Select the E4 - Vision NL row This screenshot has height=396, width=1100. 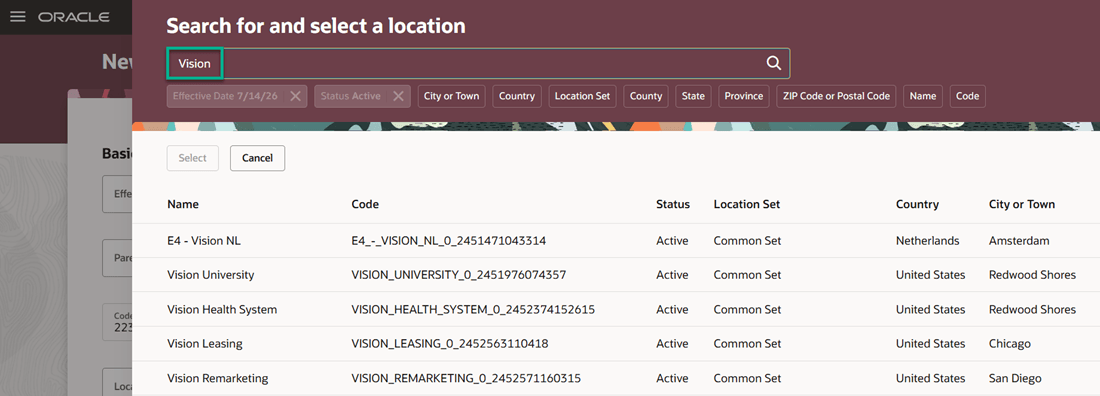(x=616, y=241)
